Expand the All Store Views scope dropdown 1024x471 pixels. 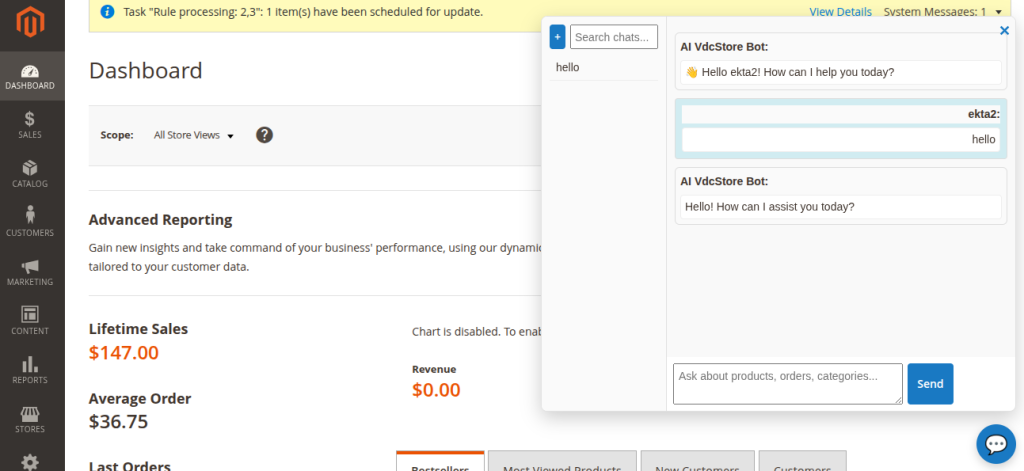(193, 135)
